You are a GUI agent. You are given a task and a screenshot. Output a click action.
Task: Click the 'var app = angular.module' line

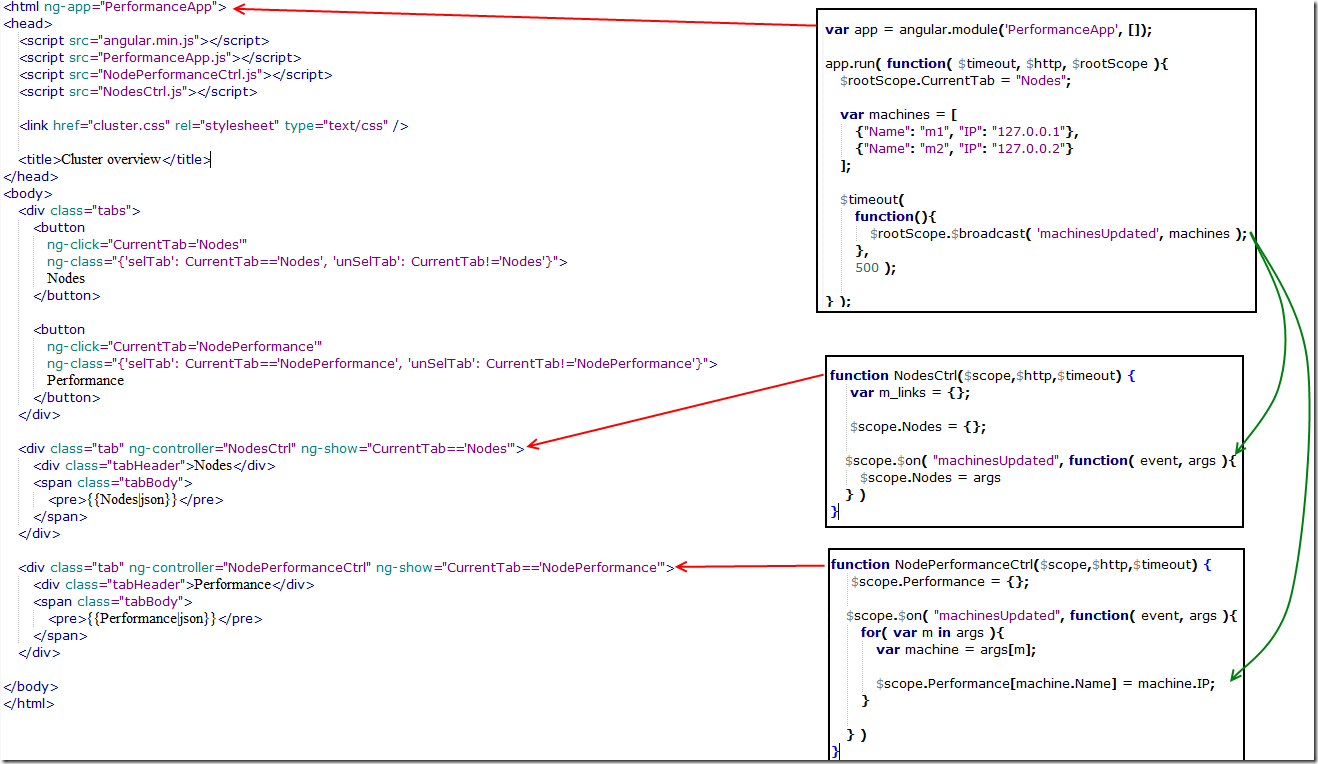(x=988, y=29)
